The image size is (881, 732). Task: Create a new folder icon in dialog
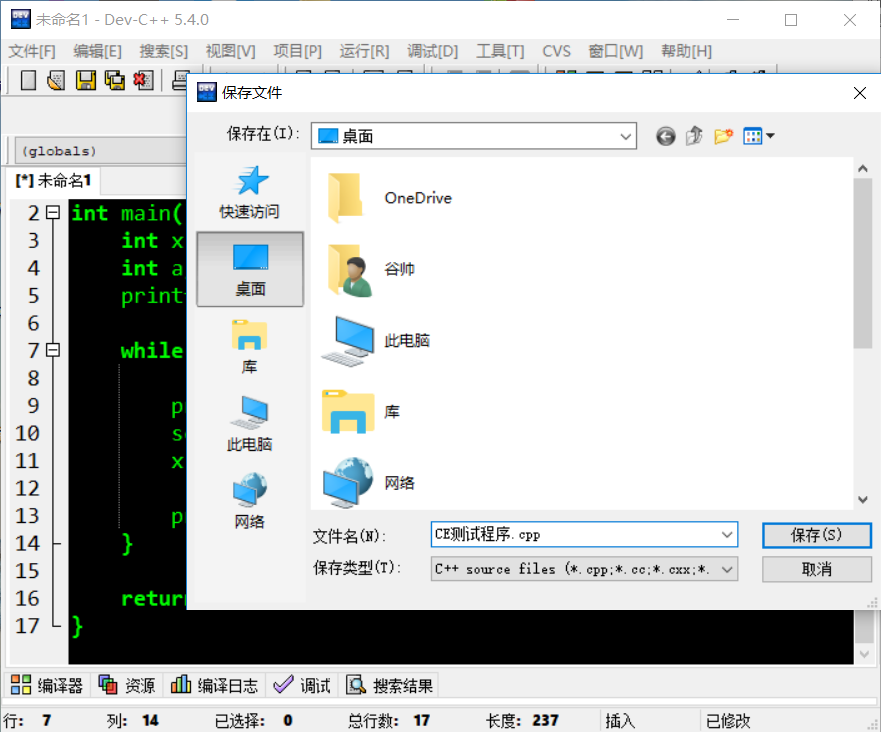point(724,136)
